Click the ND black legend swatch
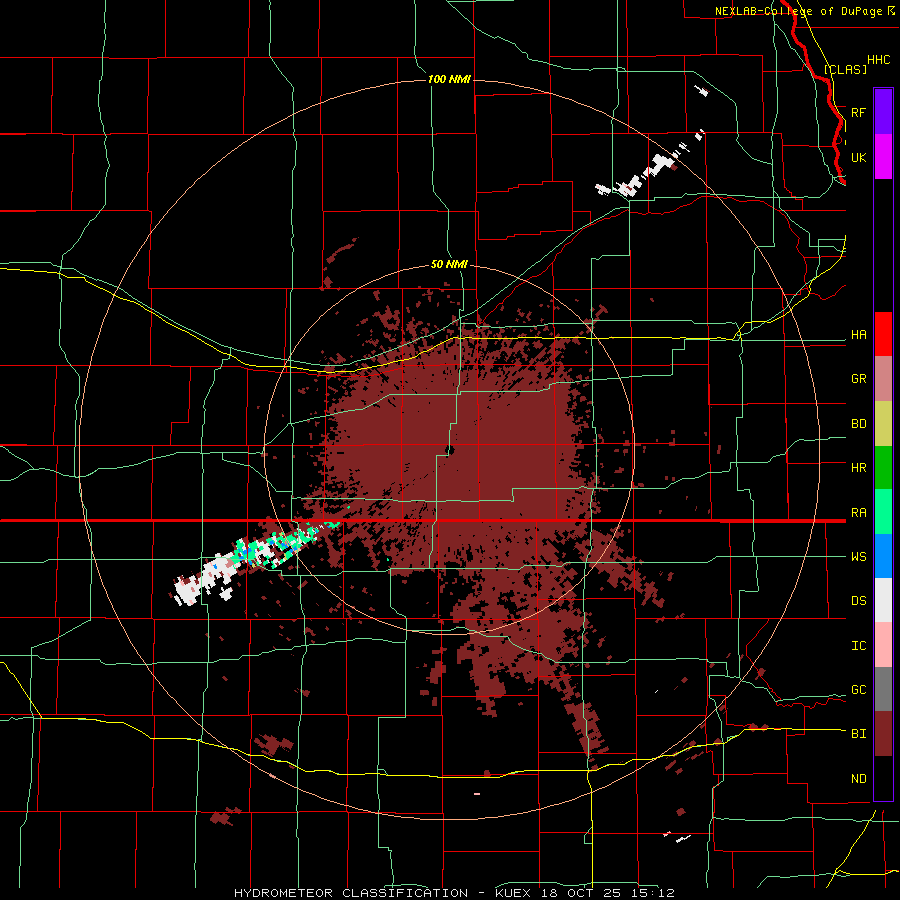The width and height of the screenshot is (900, 900). pos(883,778)
